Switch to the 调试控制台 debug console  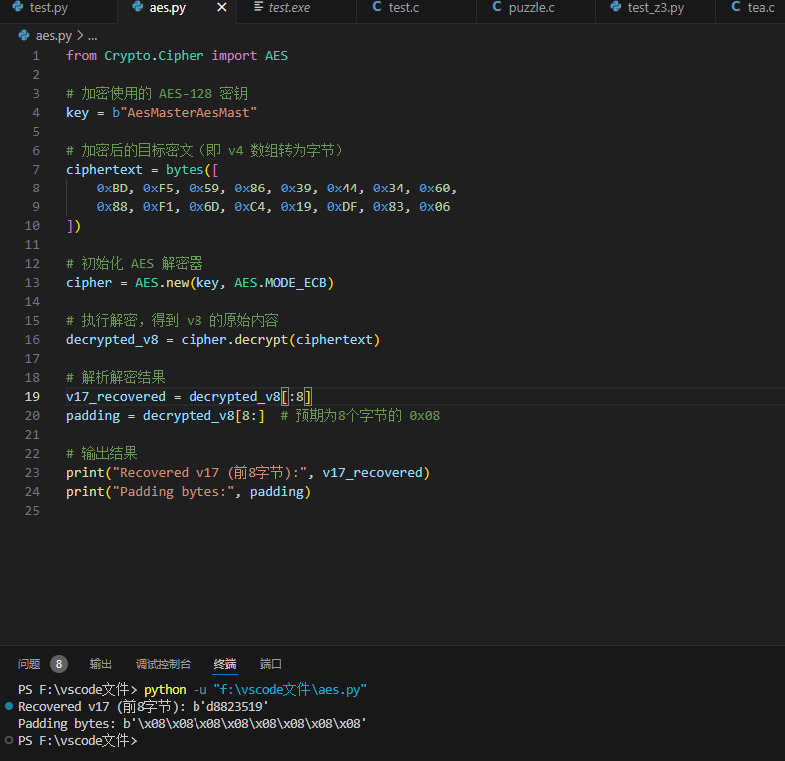[x=163, y=664]
